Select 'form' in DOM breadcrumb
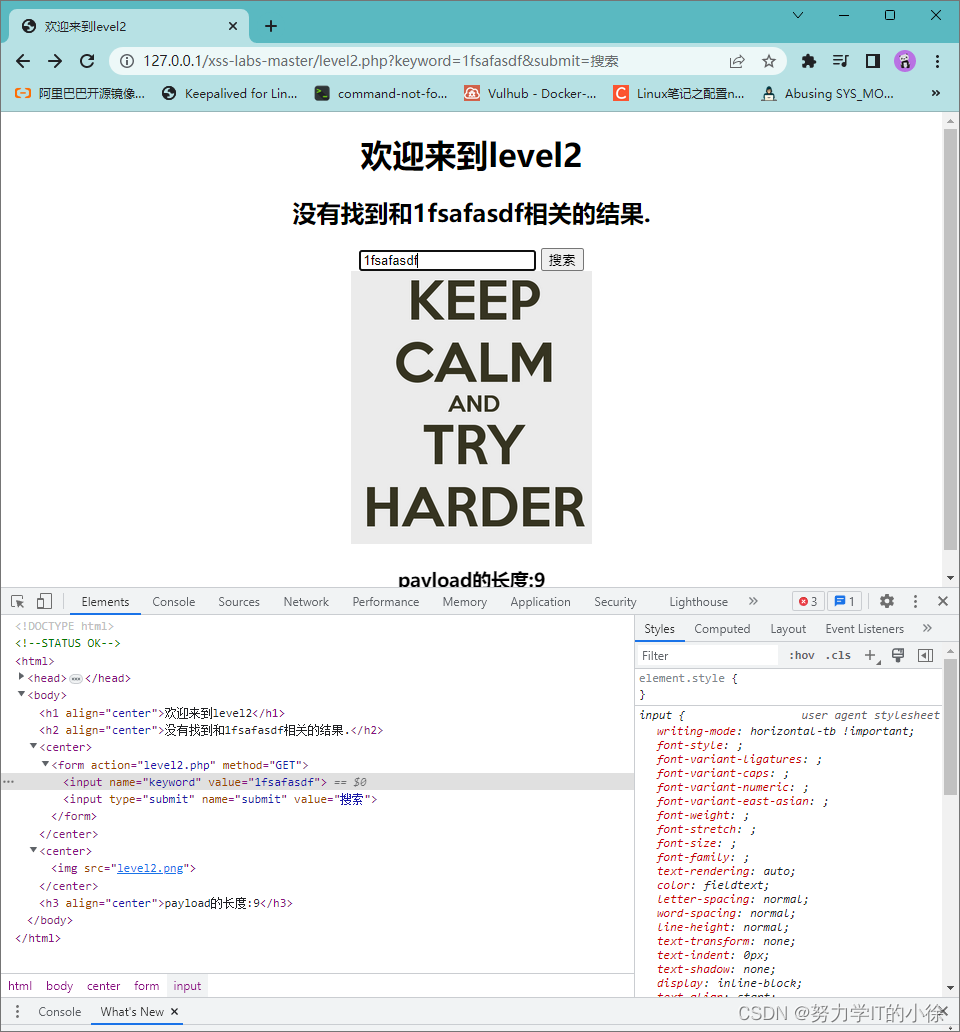 coord(146,986)
